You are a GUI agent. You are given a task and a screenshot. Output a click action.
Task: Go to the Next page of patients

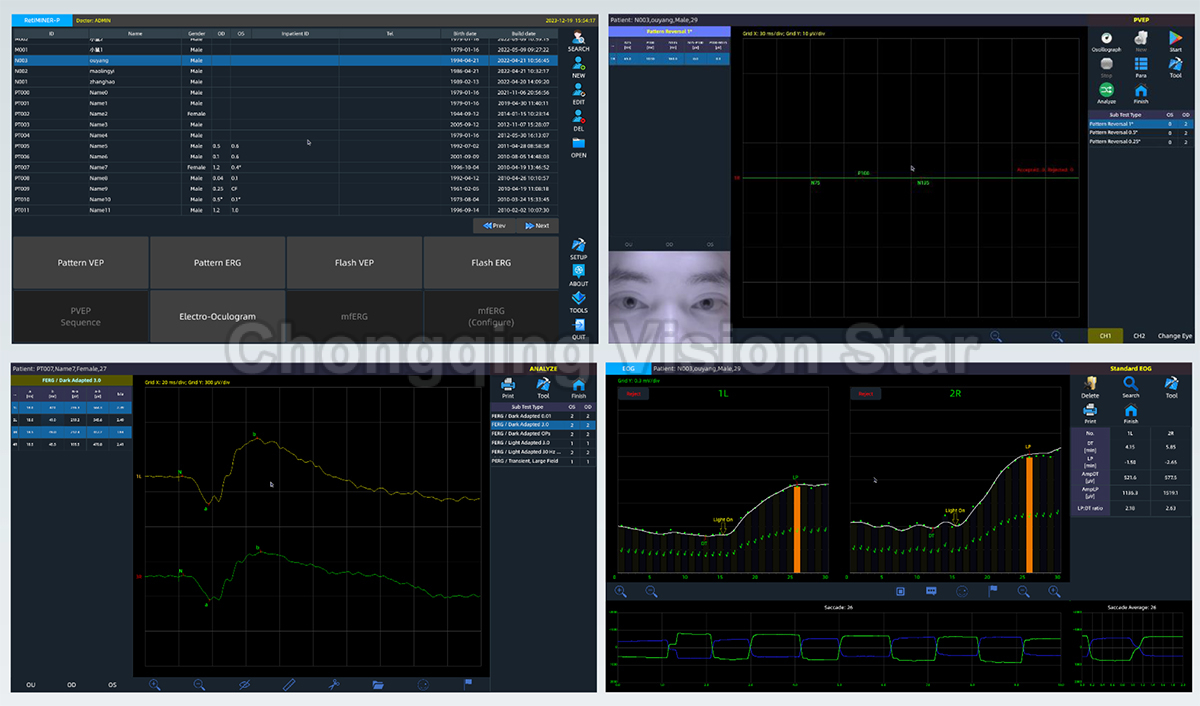click(536, 226)
